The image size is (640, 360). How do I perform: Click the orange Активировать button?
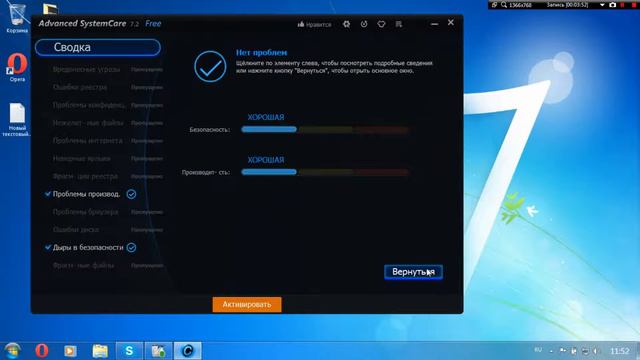pos(247,304)
